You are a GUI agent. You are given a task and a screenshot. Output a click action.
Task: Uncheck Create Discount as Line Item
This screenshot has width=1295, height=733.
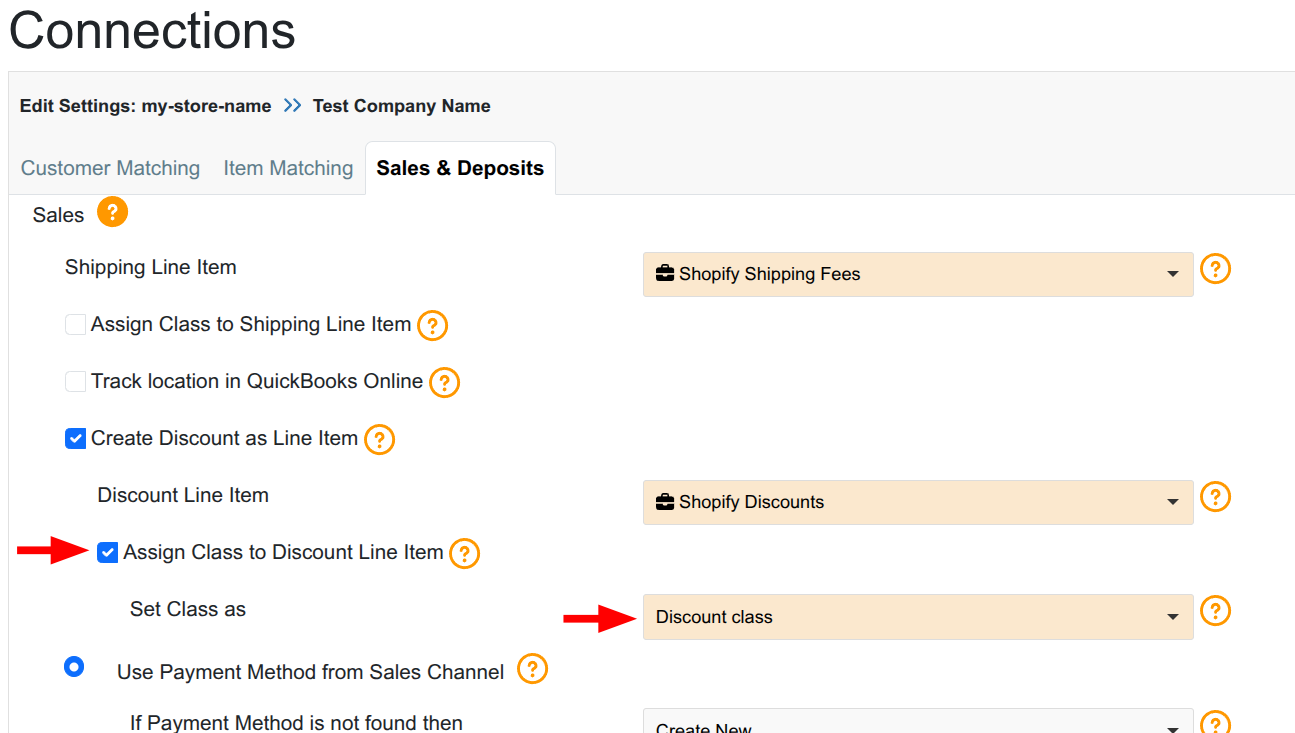point(75,439)
